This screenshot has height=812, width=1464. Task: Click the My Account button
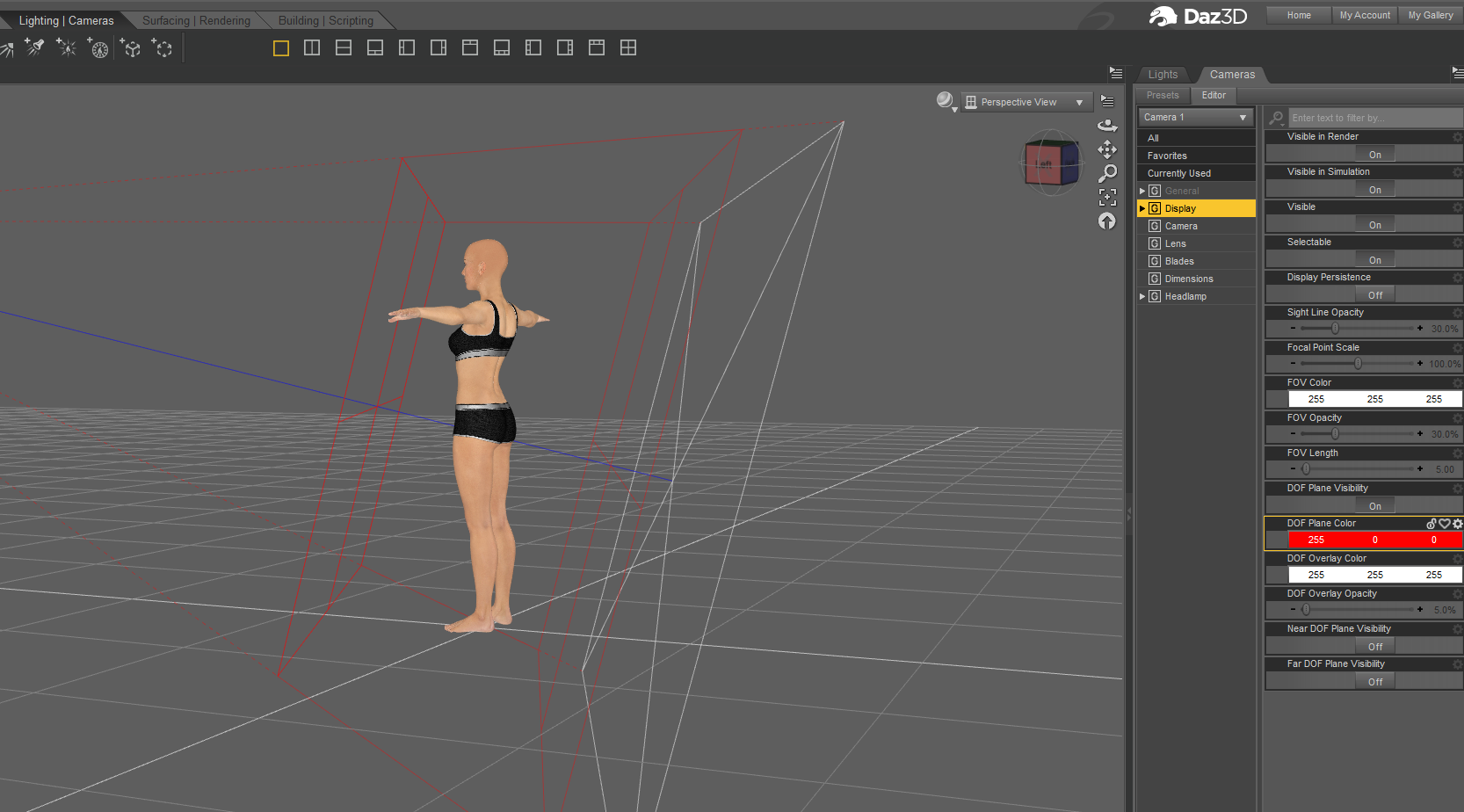click(1364, 15)
